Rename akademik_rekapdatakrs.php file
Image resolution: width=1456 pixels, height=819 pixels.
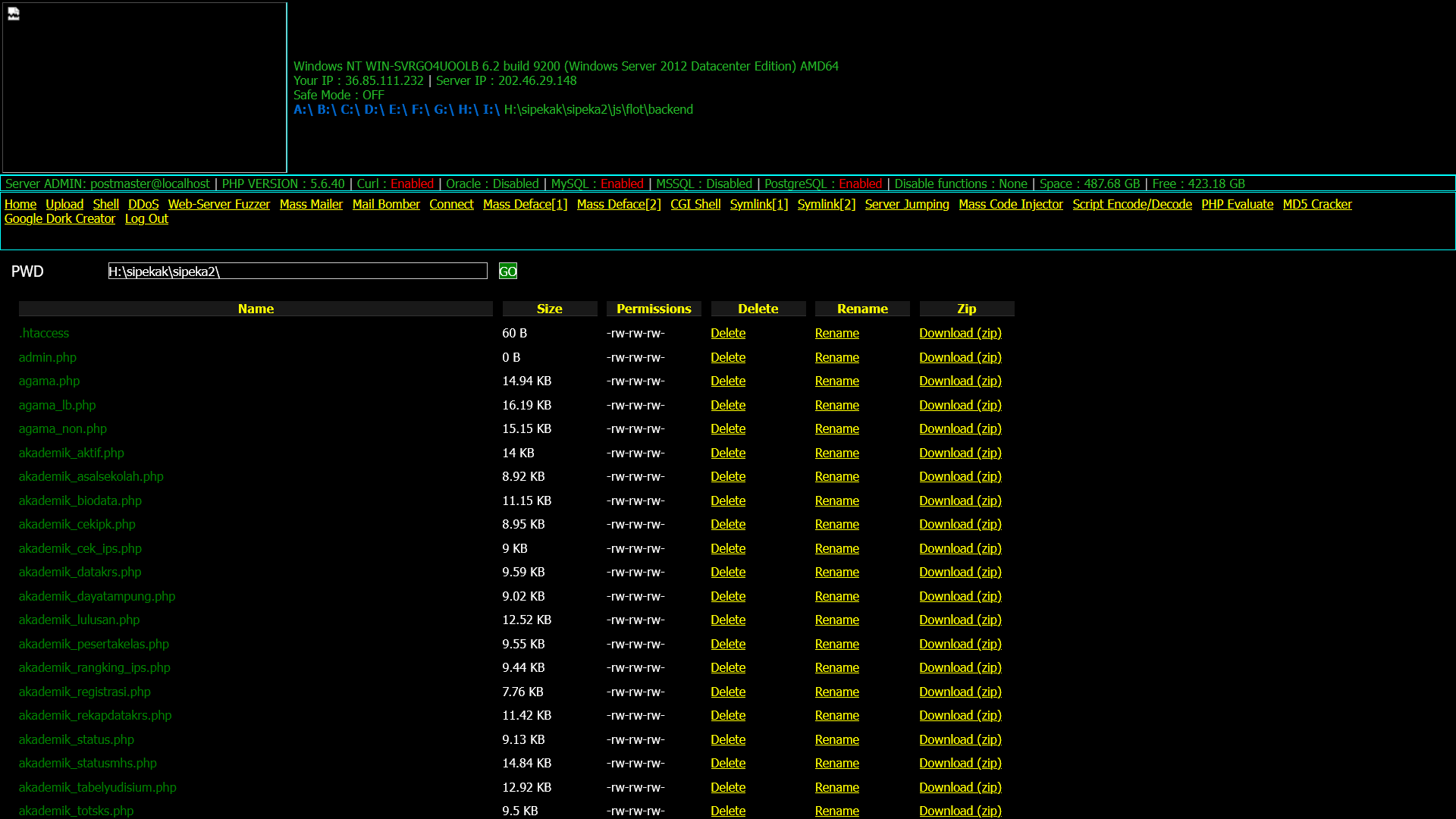click(x=837, y=715)
